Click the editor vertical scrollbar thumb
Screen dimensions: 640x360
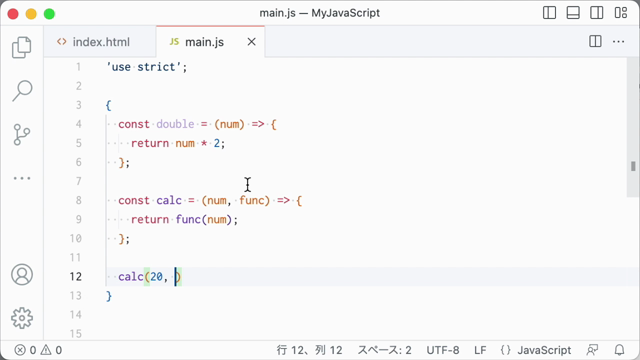(x=633, y=166)
